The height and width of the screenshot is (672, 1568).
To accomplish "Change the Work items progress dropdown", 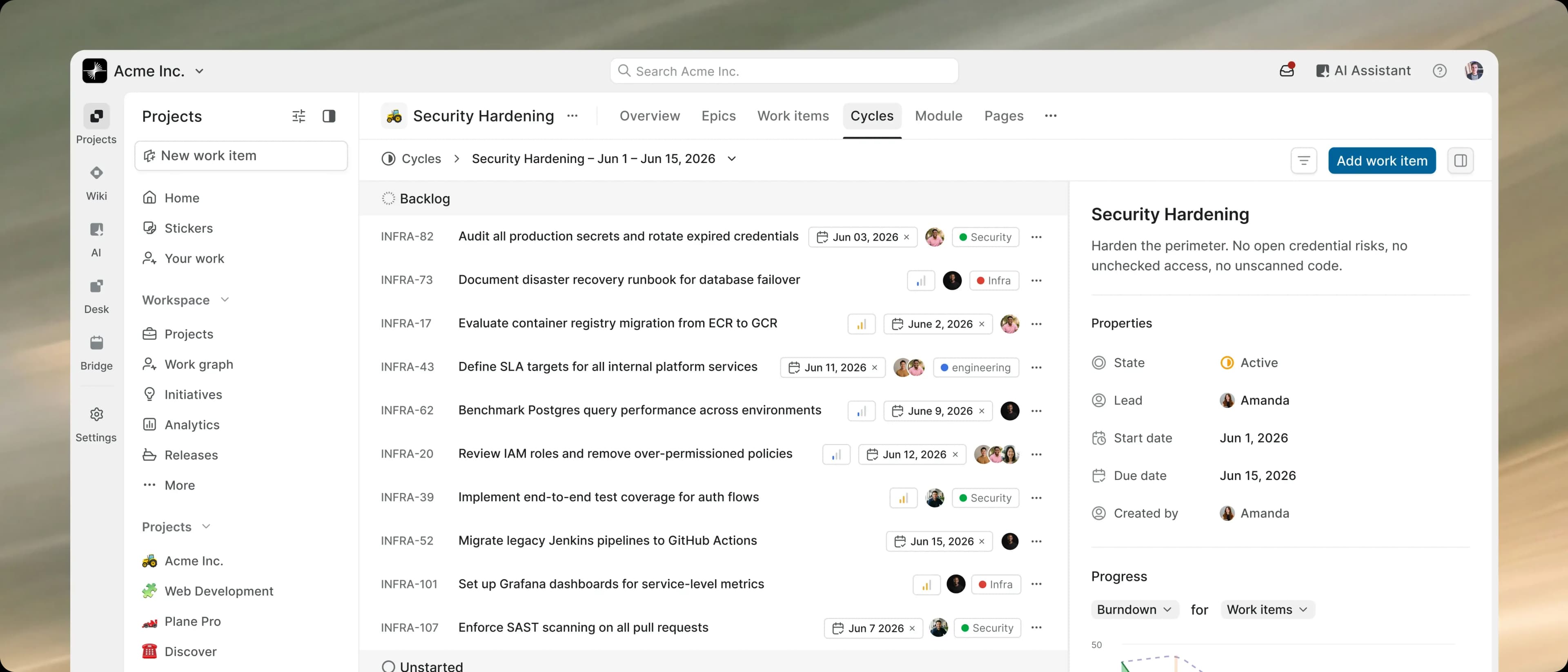I will tap(1267, 610).
